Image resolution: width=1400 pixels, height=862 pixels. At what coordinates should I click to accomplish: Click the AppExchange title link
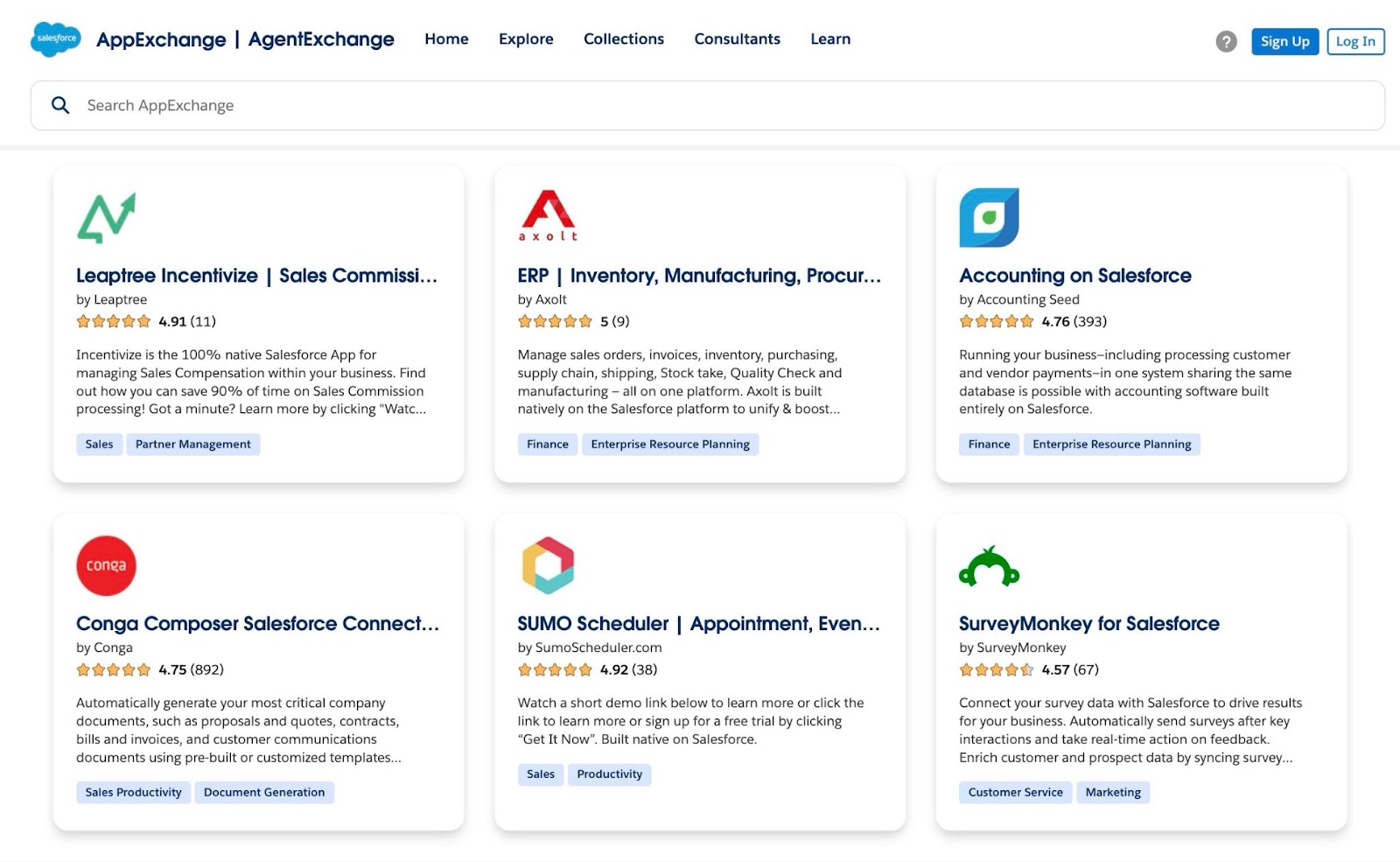(161, 39)
